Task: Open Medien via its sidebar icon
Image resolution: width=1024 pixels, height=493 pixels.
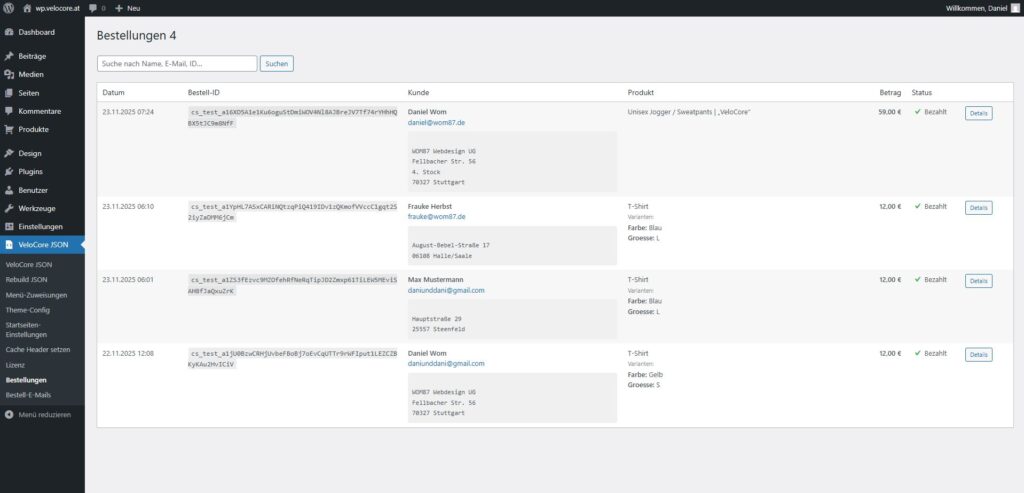Action: point(9,74)
